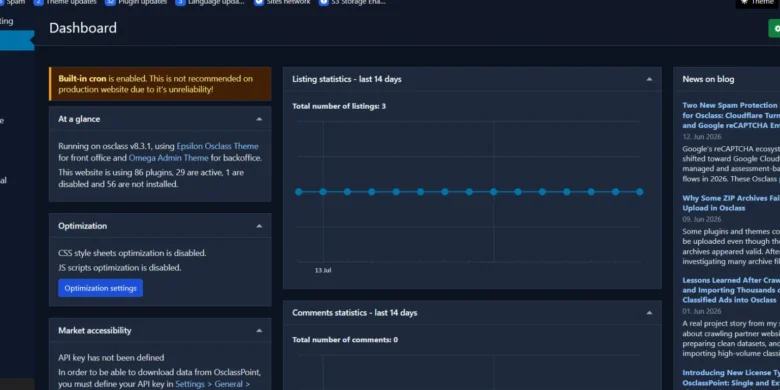Click the Sites network check icon
The image size is (780, 390).
(259, 2)
